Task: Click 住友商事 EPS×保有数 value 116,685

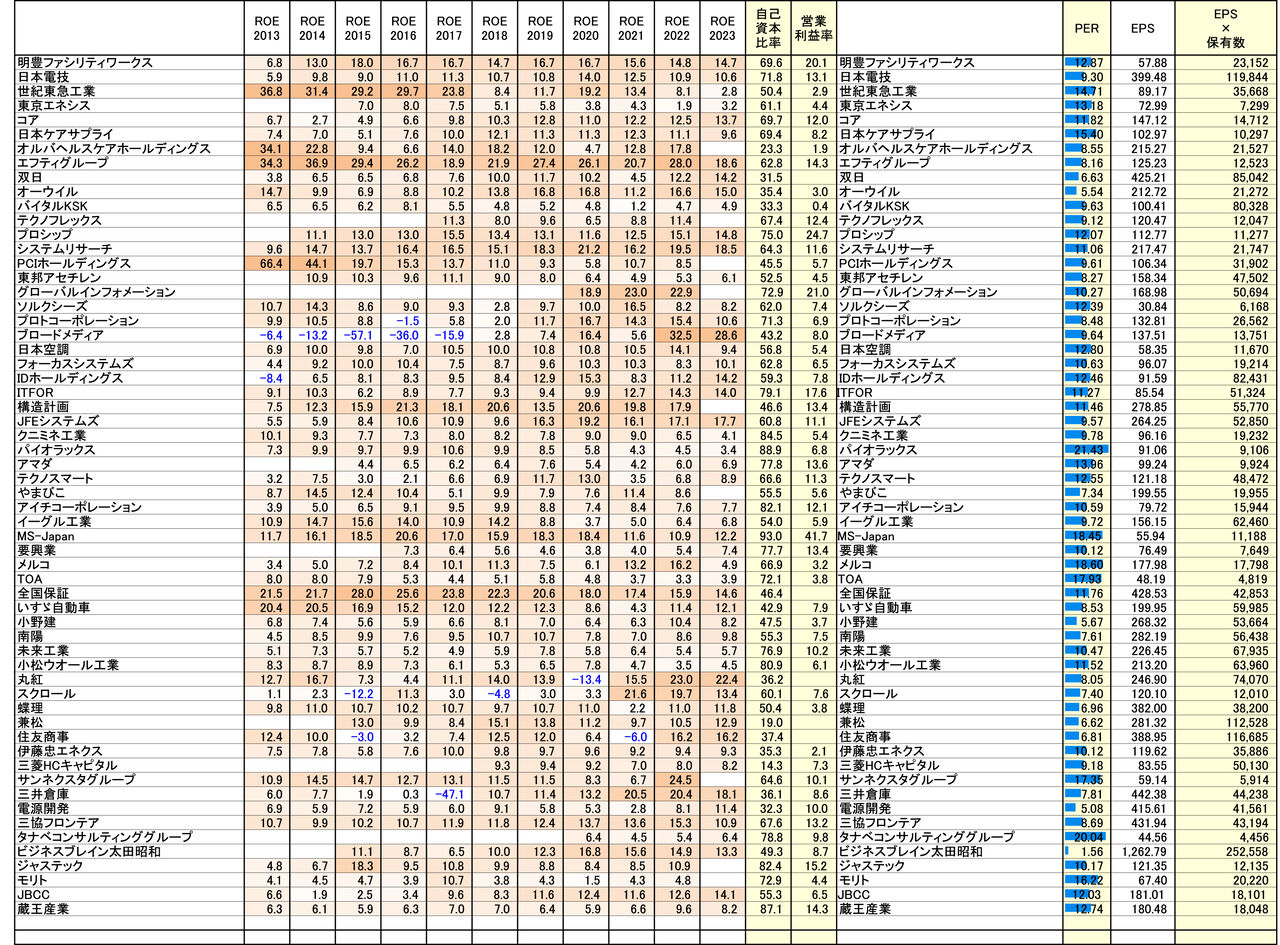Action: 1247,735
